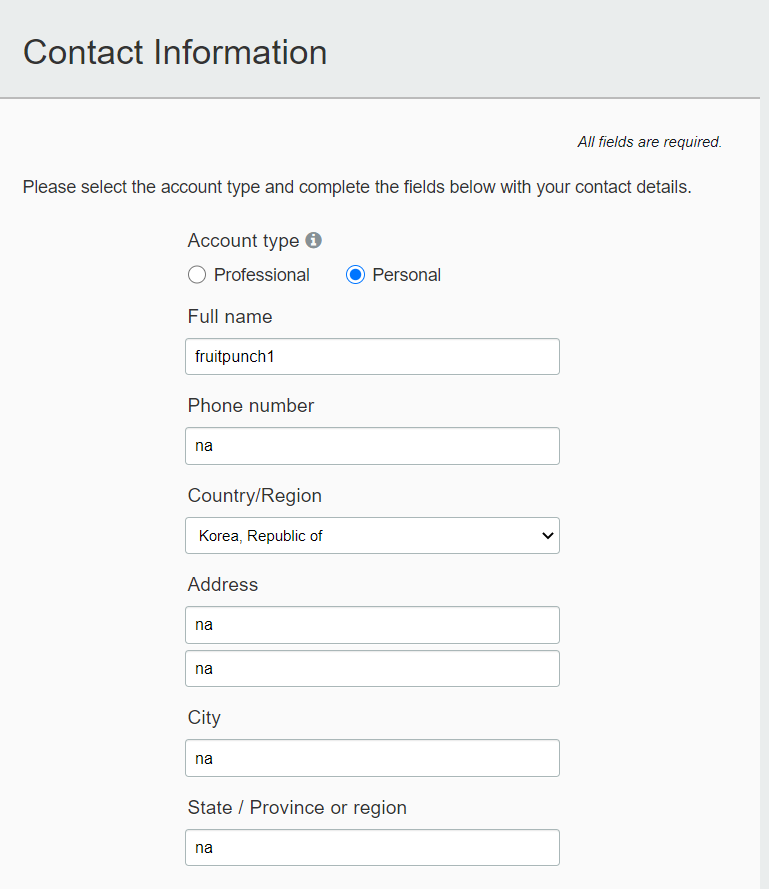Click the second Address line input

(x=373, y=669)
